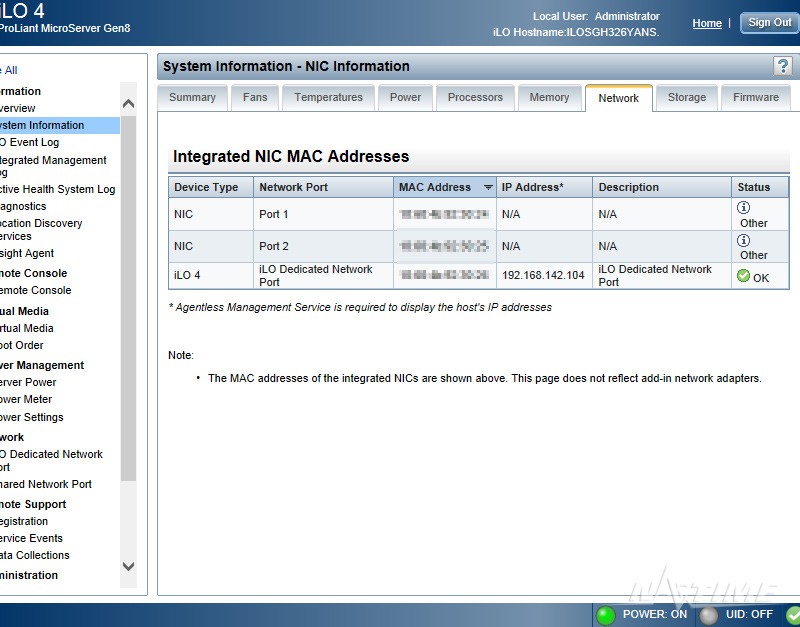Image resolution: width=800 pixels, height=627 pixels.
Task: Open Integrated Management Log in sidebar
Action: point(53,166)
